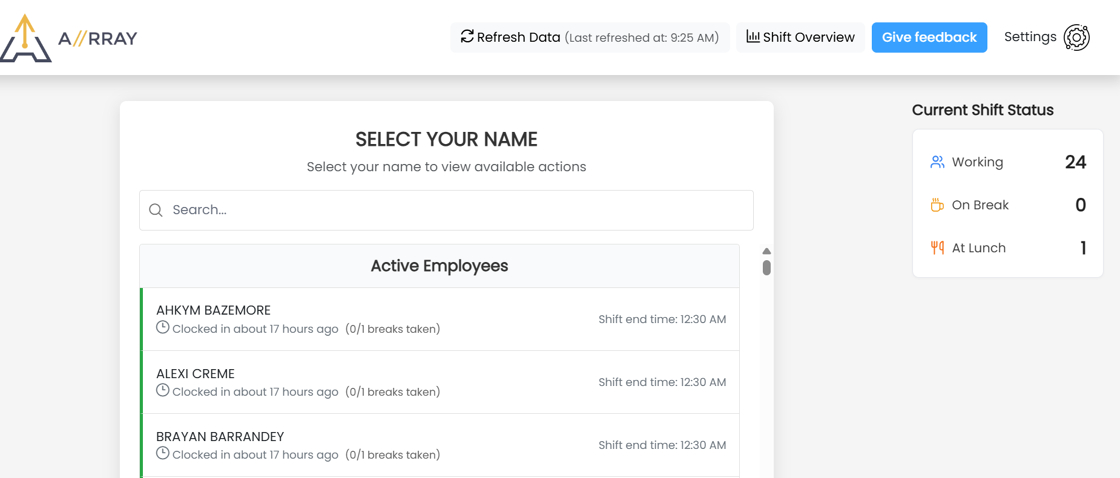Click ALEXI CREME's shift end time

click(662, 382)
